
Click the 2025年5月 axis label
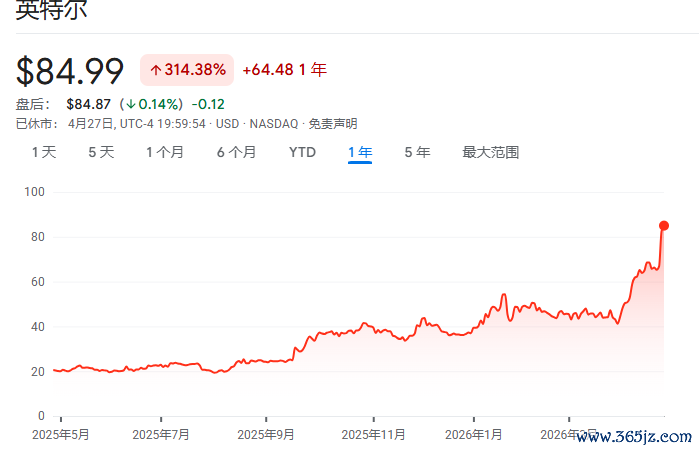click(61, 435)
